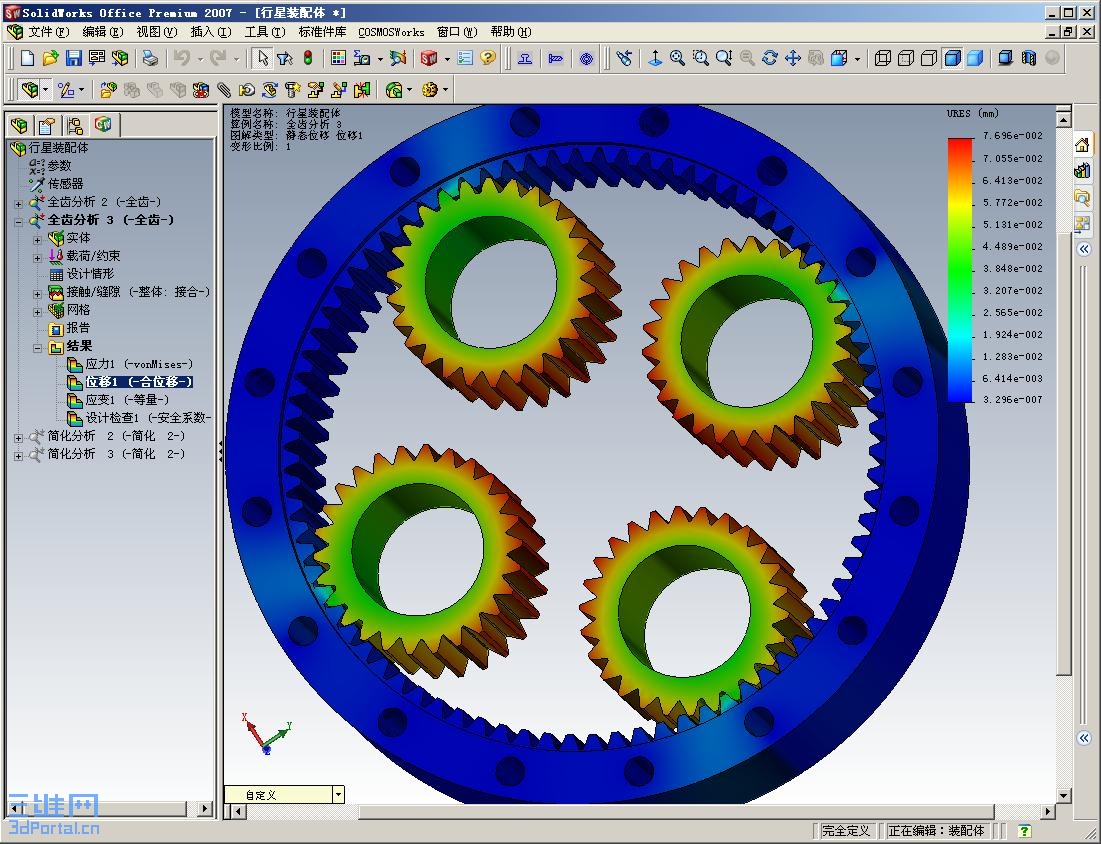
Task: Click the Zoom to Area icon
Action: [x=701, y=58]
